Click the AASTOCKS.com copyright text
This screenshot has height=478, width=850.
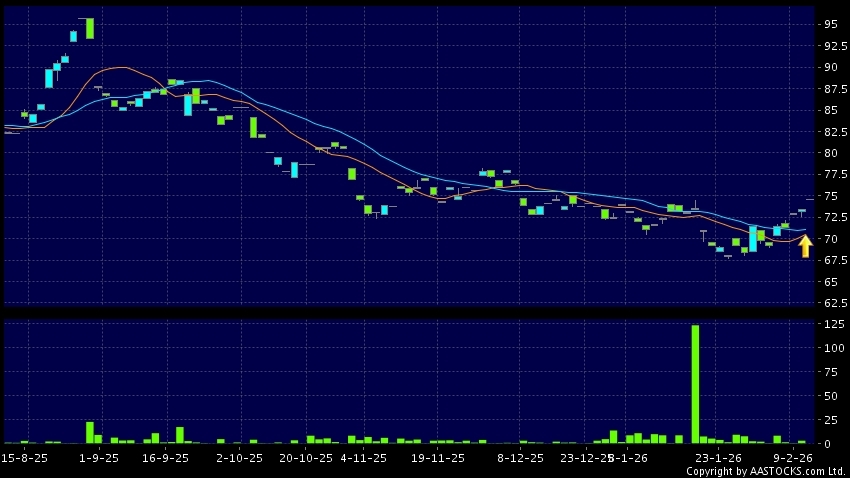click(x=766, y=471)
